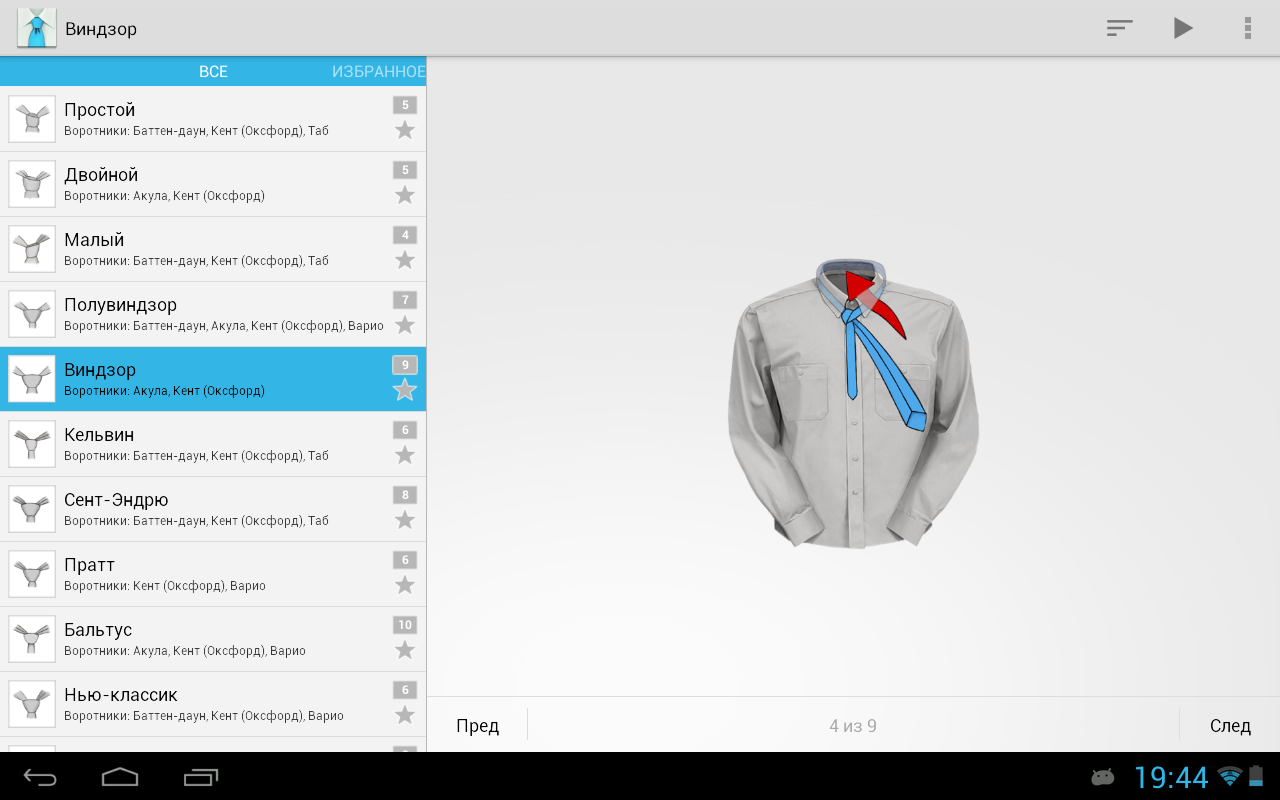Select the Двойной knot thumbnail
1280x800 pixels.
click(32, 184)
